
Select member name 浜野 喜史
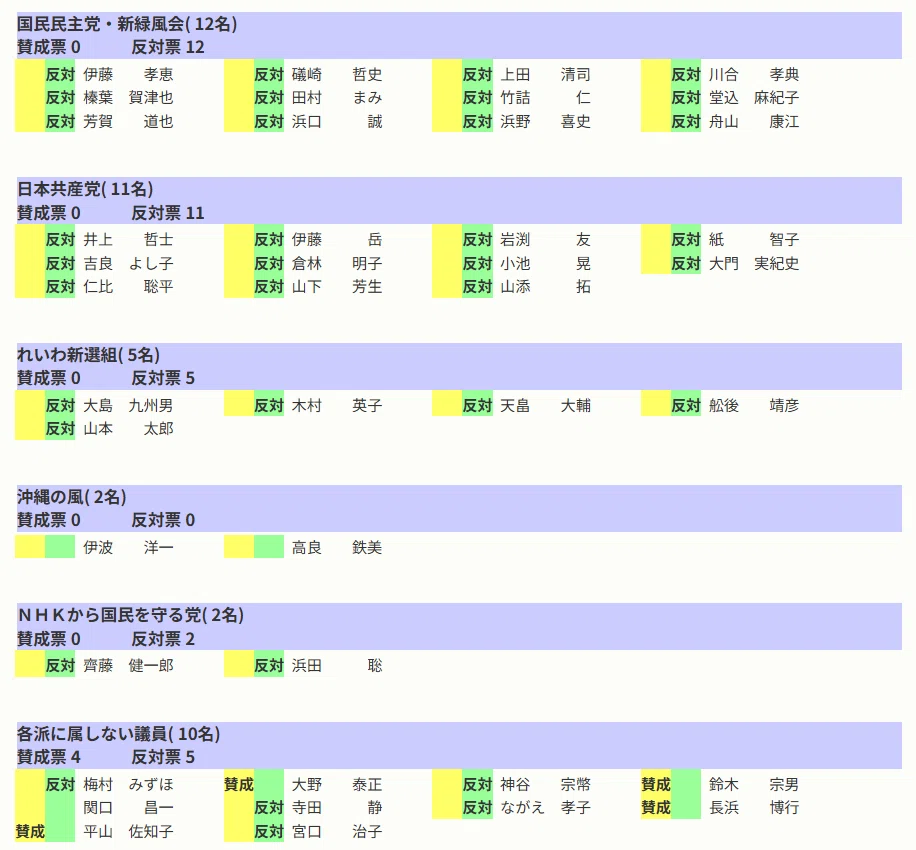point(545,122)
